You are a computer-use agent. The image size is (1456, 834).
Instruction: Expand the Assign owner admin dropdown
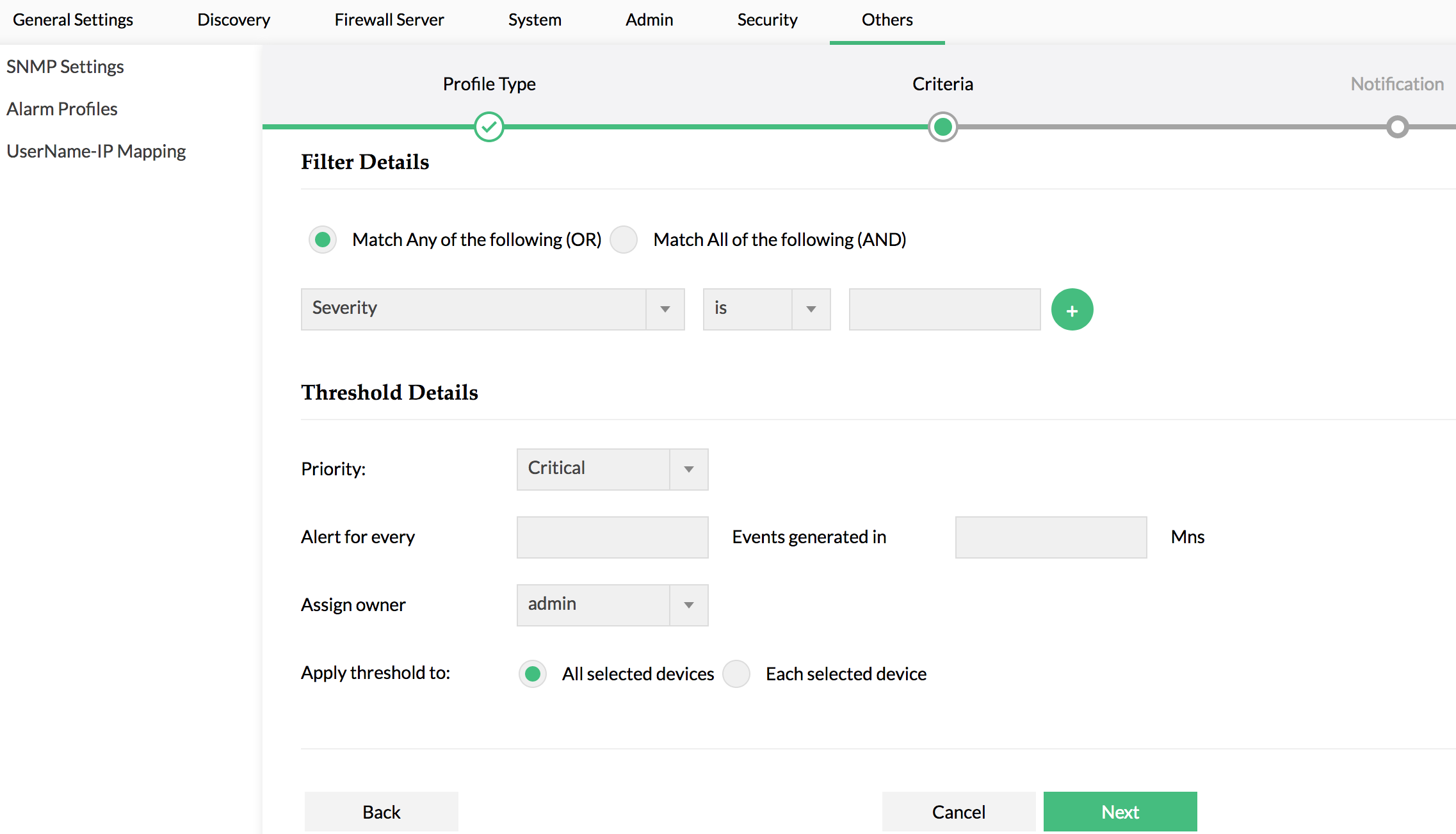coord(612,605)
